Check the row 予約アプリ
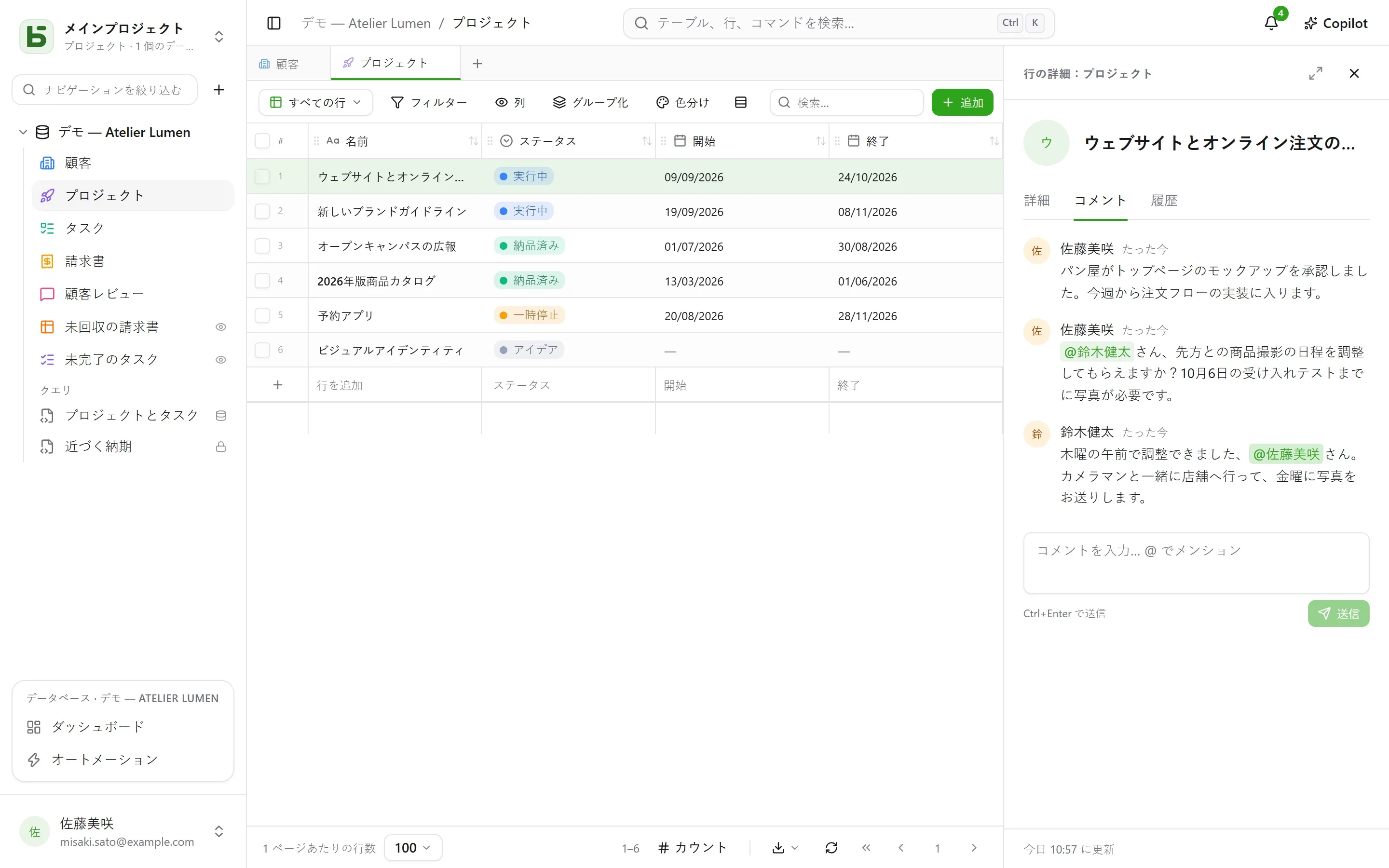The image size is (1389, 868). (262, 315)
